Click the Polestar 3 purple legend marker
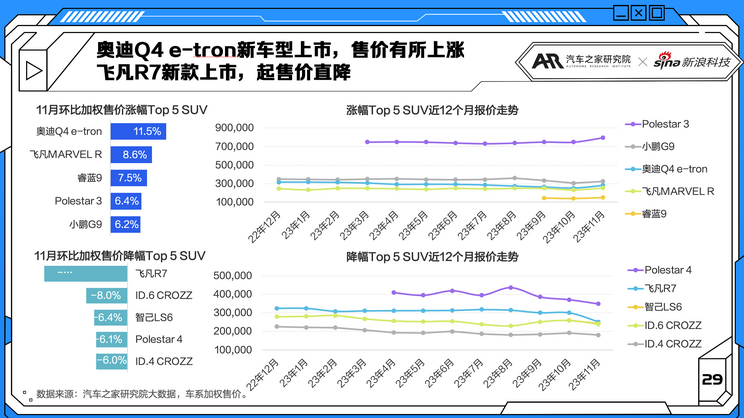The height and width of the screenshot is (418, 744). click(x=632, y=124)
